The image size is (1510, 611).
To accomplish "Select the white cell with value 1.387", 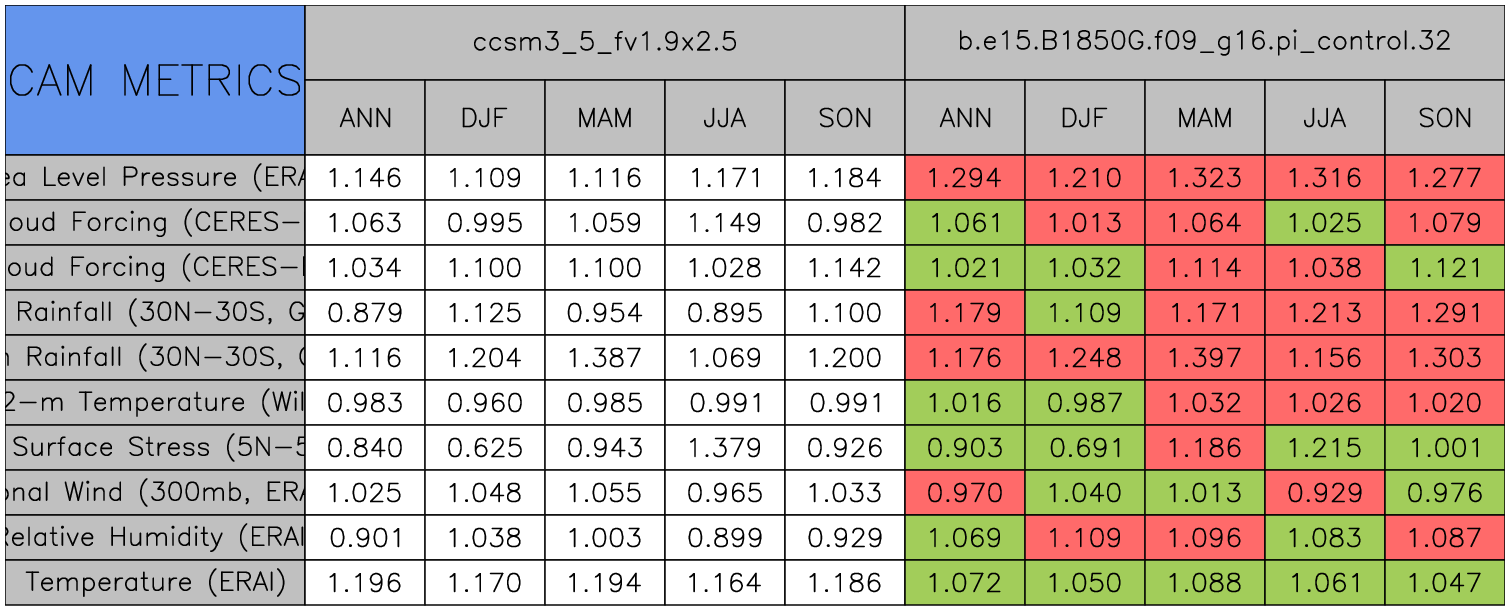I will (604, 358).
